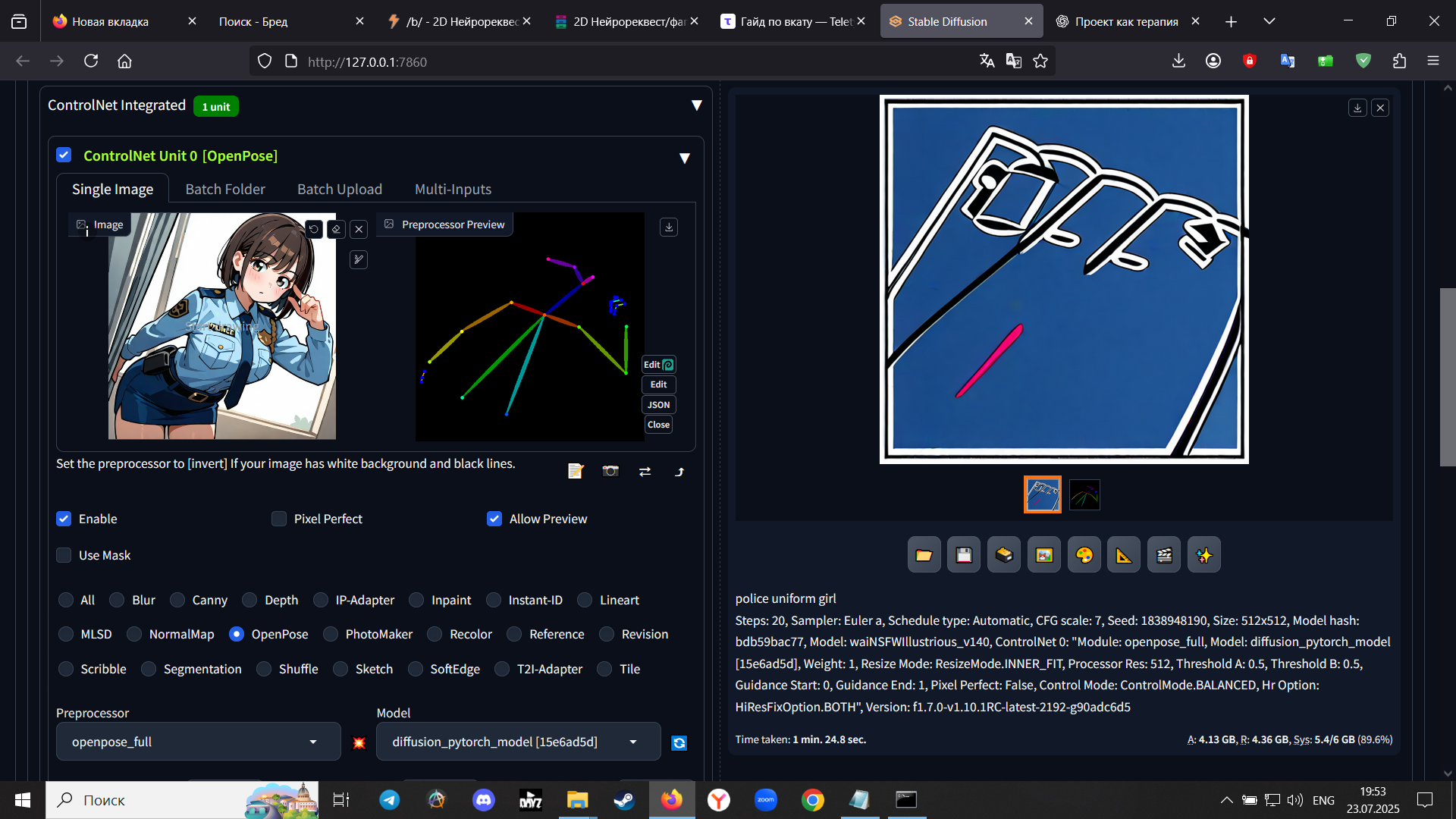Switch to the Single Image tab
Image resolution: width=1456 pixels, height=819 pixels.
pos(112,189)
